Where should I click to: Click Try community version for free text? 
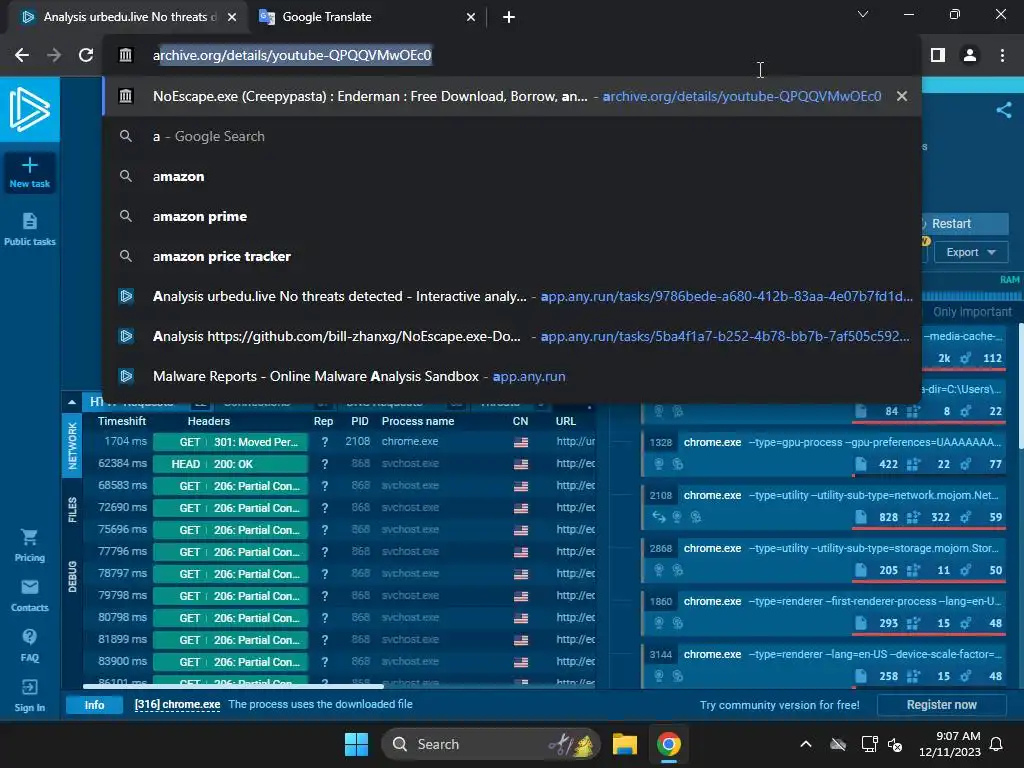[780, 705]
